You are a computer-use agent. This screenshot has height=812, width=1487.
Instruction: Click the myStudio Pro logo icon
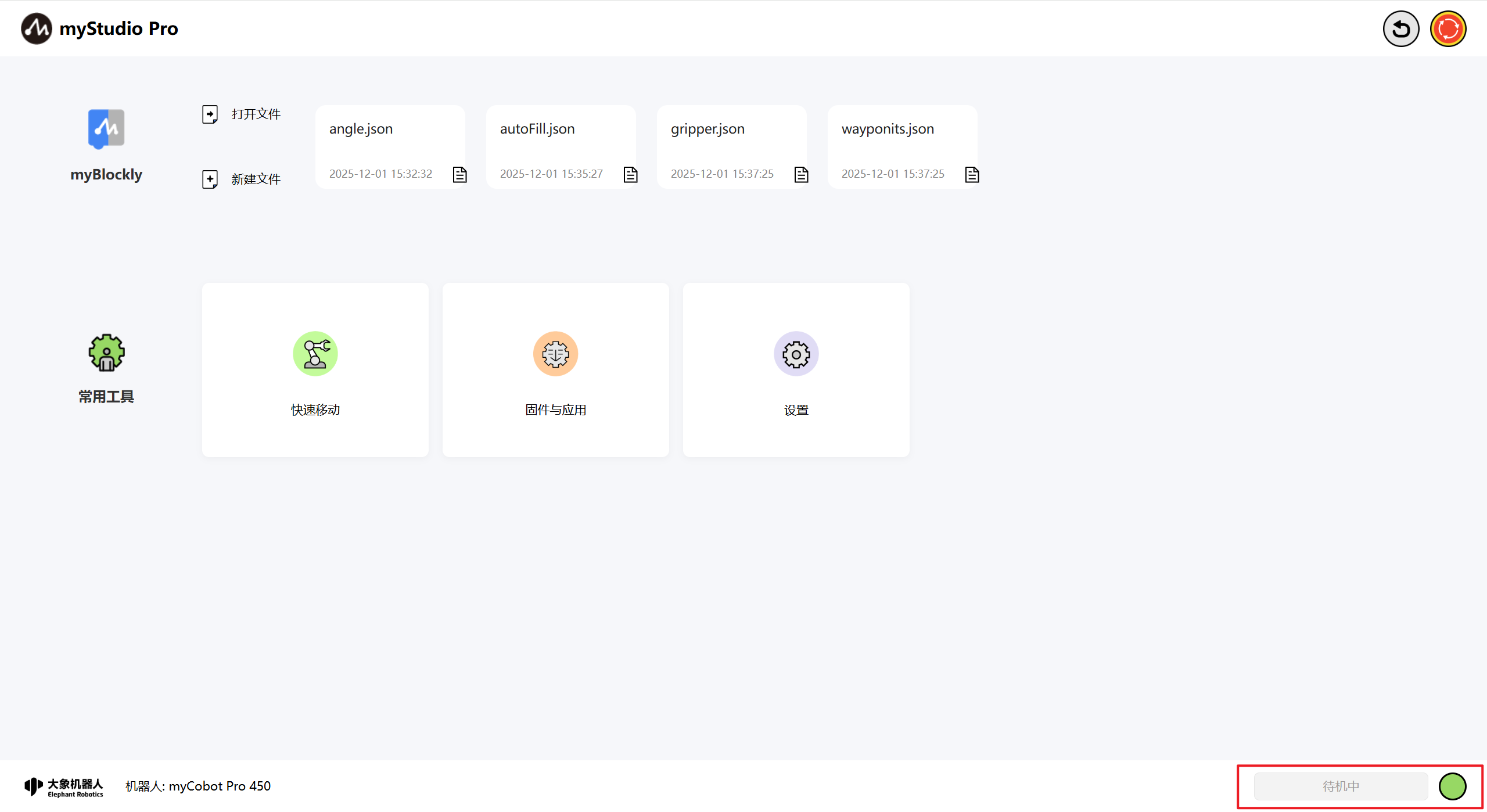37,28
